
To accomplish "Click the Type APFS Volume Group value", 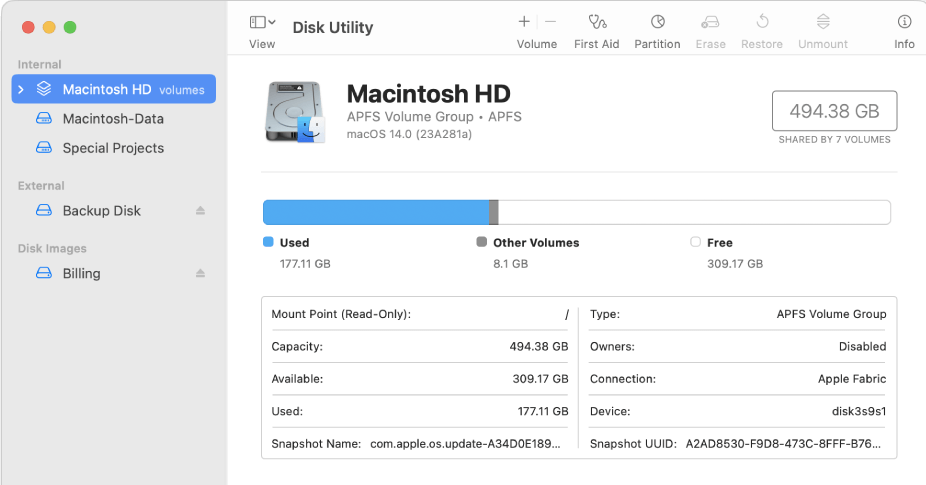I will click(832, 314).
